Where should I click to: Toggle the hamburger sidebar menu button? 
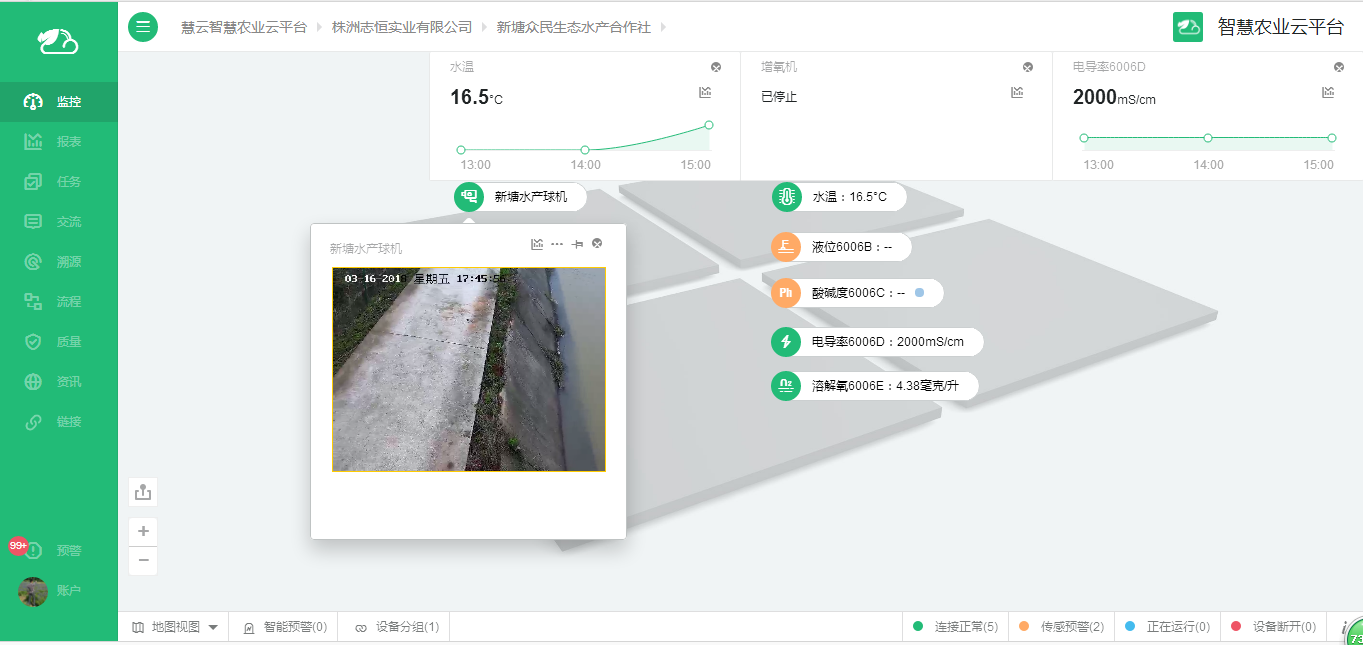[143, 27]
